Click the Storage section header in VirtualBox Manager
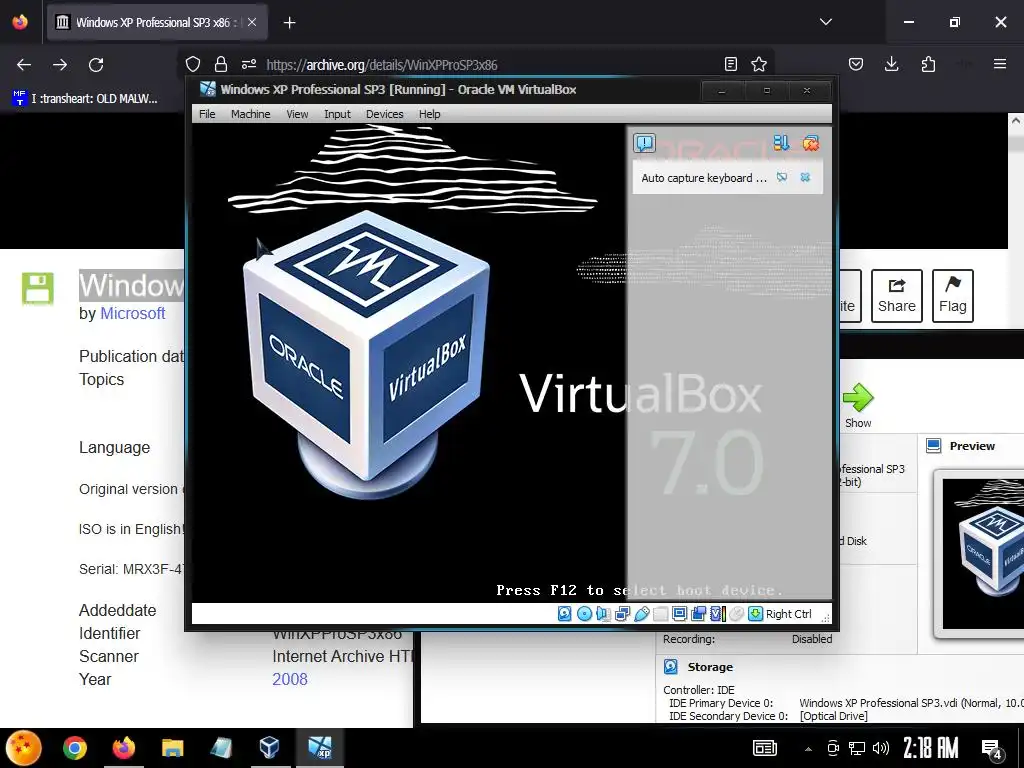Screen dimensions: 1024x768 710,667
